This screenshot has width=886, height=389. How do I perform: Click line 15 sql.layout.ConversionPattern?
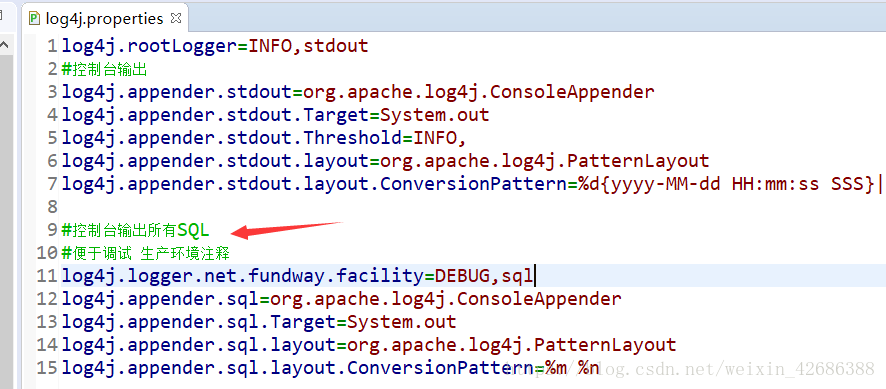[x=331, y=368]
